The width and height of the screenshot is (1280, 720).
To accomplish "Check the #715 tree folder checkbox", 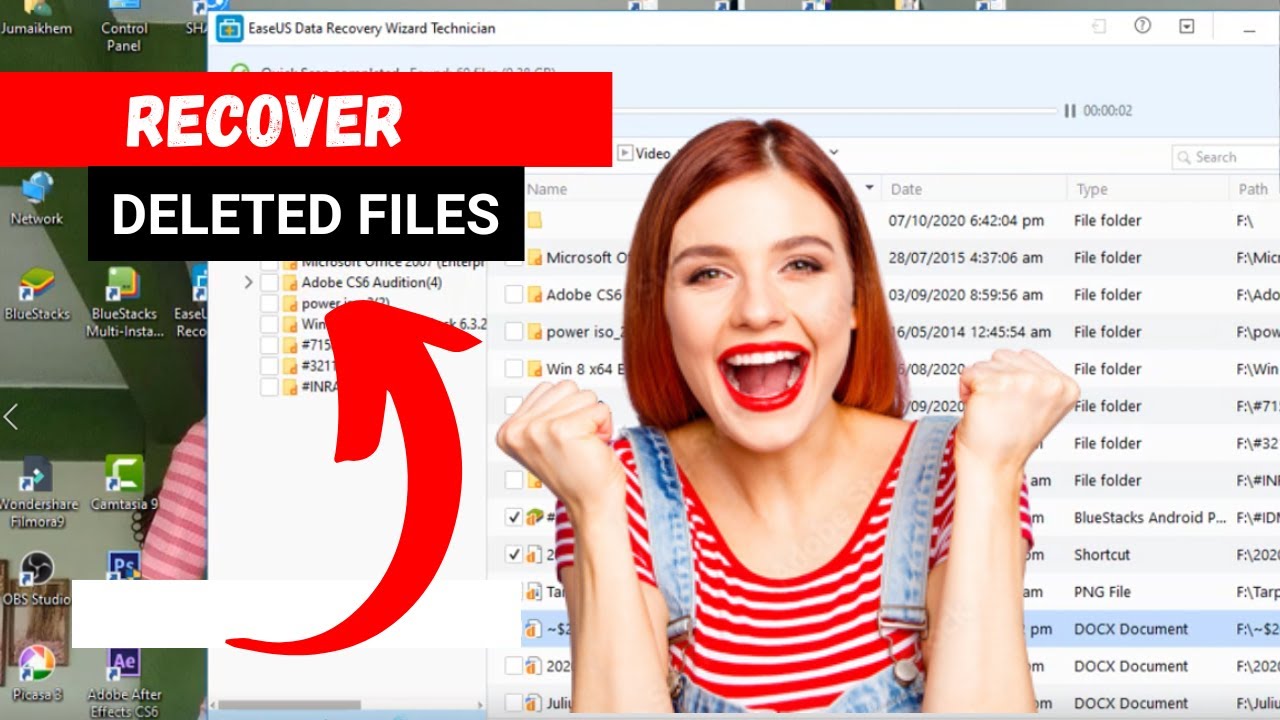I will (x=269, y=345).
